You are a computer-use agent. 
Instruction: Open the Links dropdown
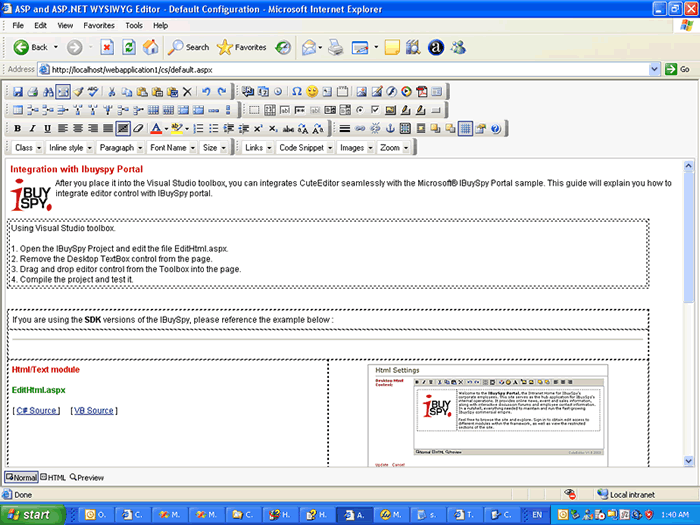pyautogui.click(x=258, y=148)
